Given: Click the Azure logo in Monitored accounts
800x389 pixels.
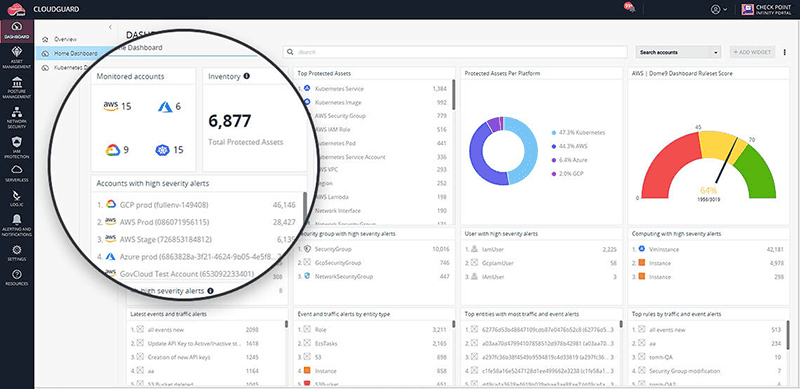Looking at the screenshot, I should click(x=165, y=107).
